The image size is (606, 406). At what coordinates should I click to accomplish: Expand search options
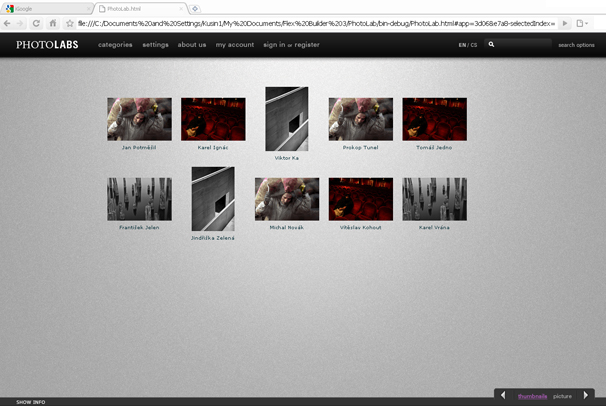[576, 45]
